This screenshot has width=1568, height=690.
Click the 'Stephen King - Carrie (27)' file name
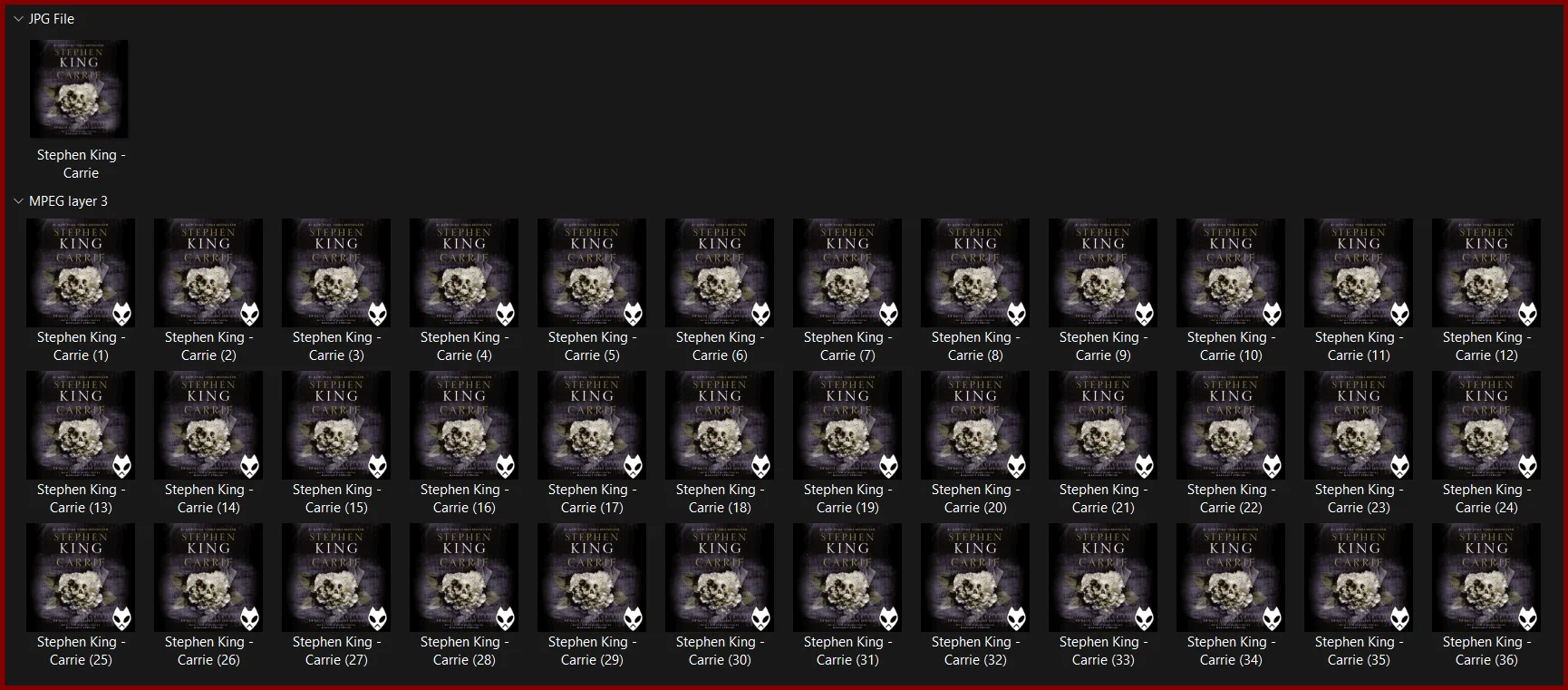click(336, 651)
